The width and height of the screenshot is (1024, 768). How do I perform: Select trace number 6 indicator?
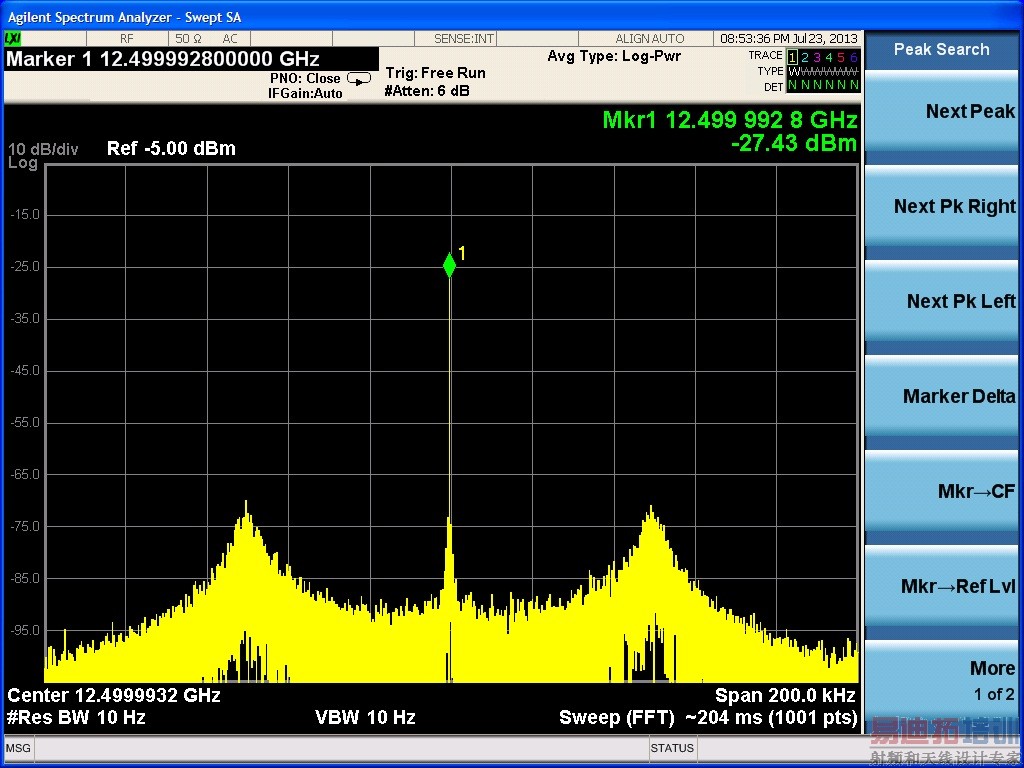tap(853, 57)
